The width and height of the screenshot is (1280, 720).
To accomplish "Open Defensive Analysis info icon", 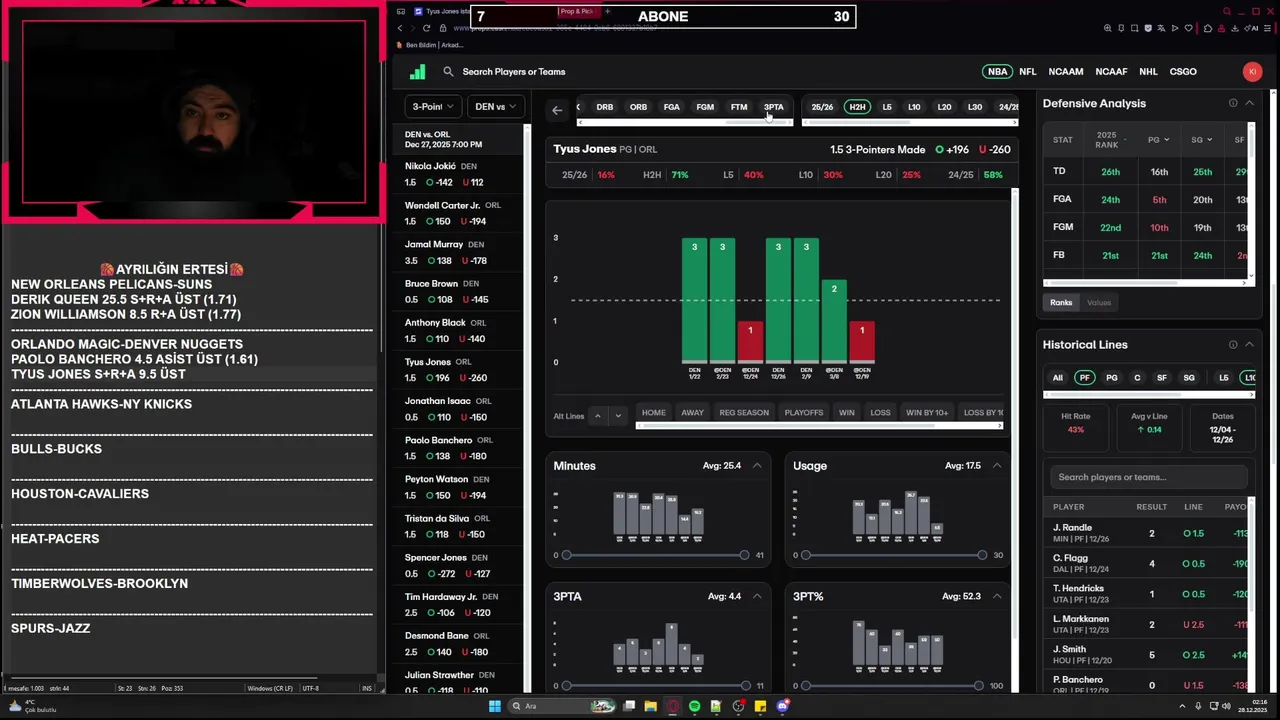I will [x=1233, y=103].
